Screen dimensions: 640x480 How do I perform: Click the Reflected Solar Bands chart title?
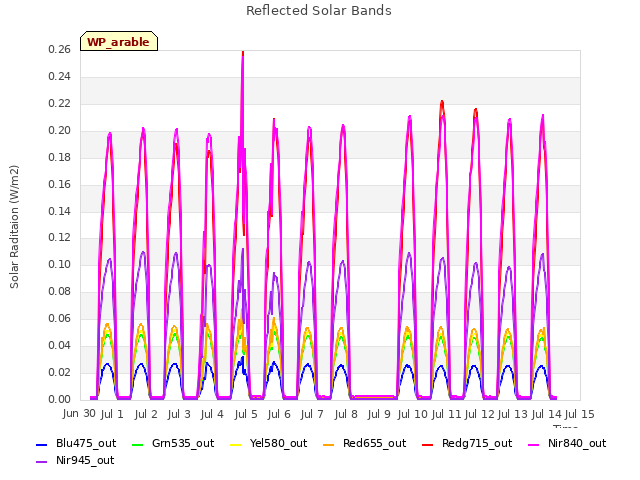[x=319, y=11]
